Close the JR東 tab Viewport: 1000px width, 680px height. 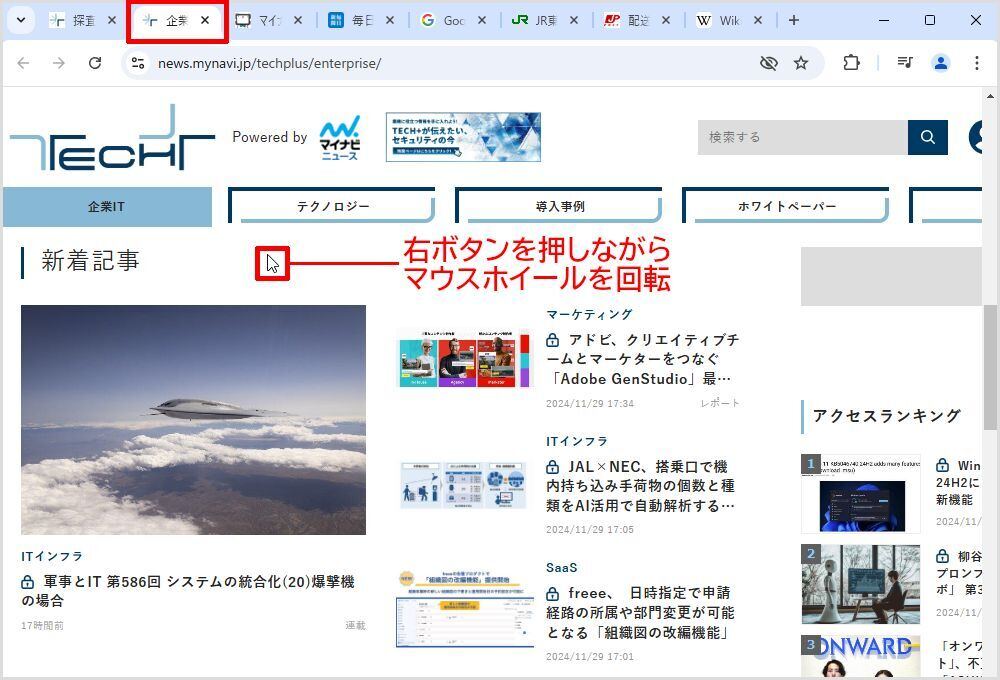574,20
